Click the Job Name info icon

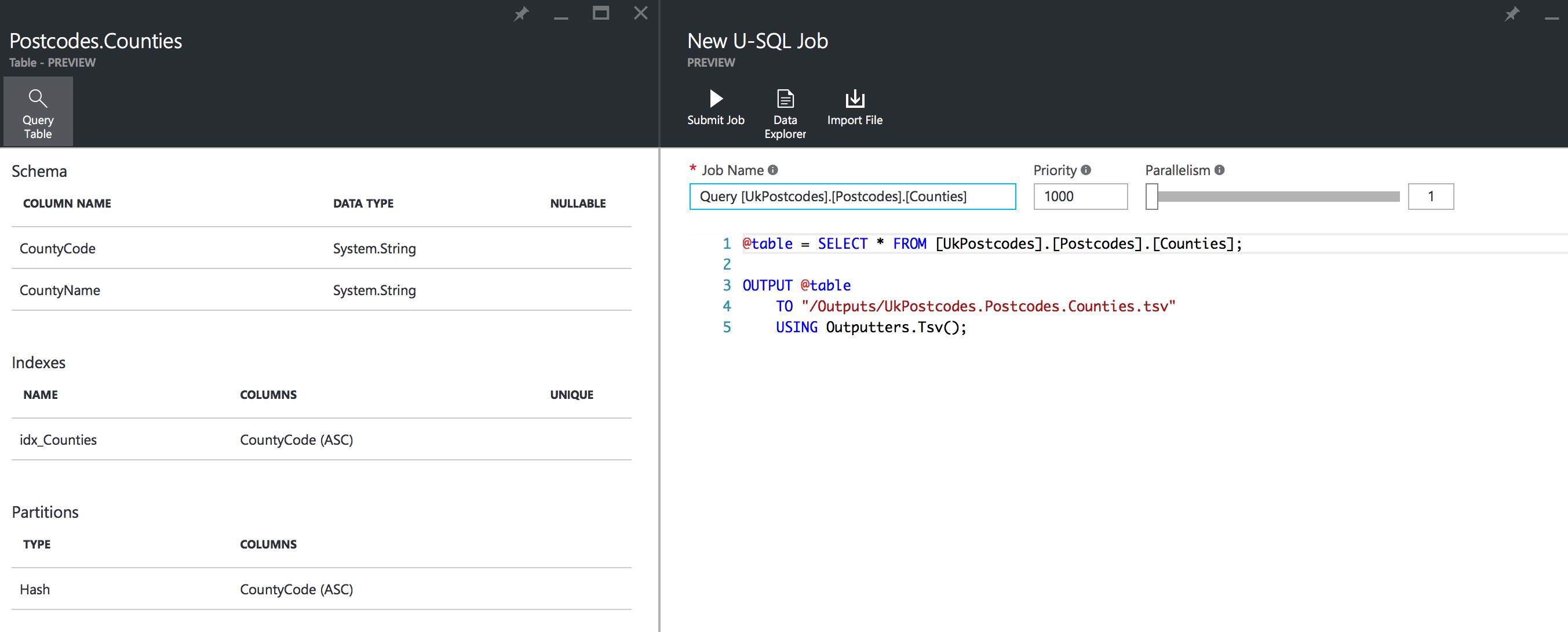point(773,170)
